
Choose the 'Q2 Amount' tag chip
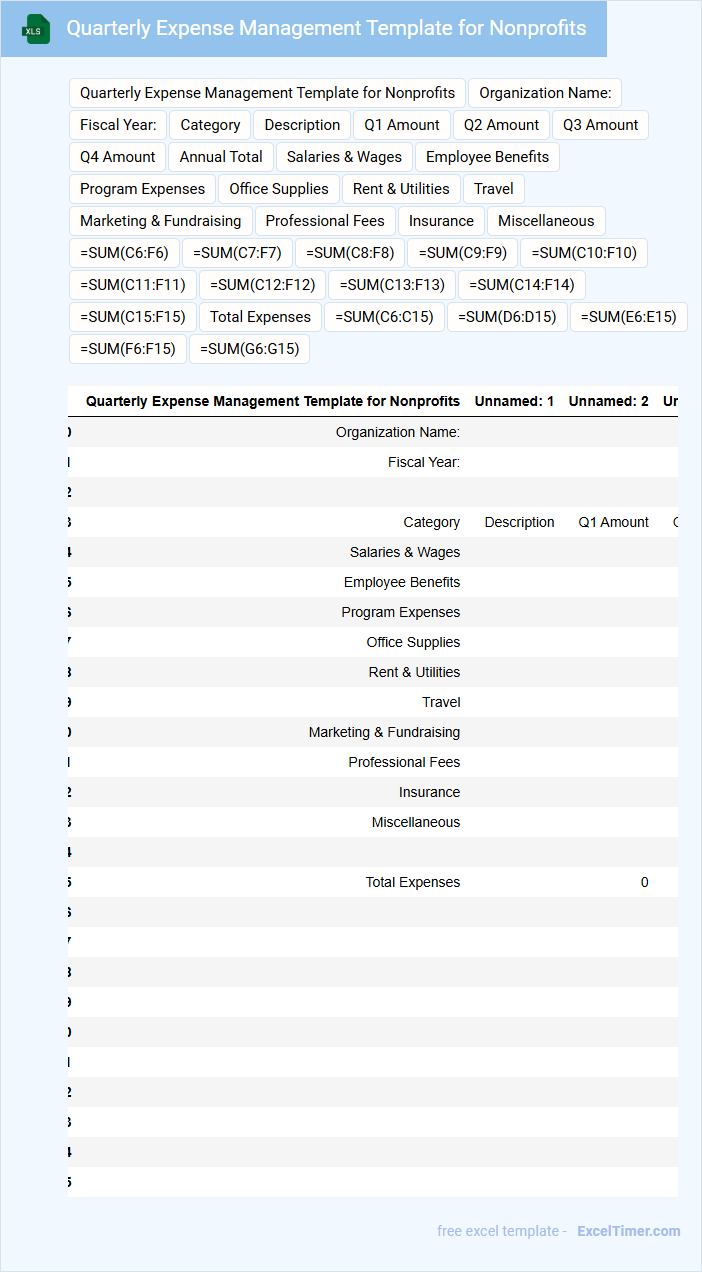click(x=502, y=125)
